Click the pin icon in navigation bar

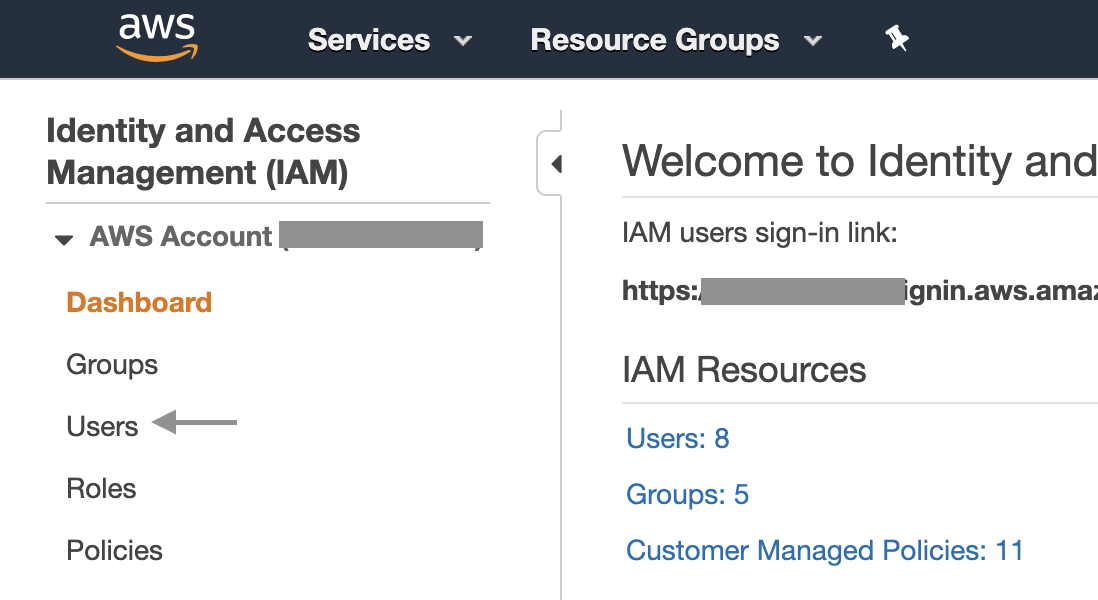coord(897,38)
